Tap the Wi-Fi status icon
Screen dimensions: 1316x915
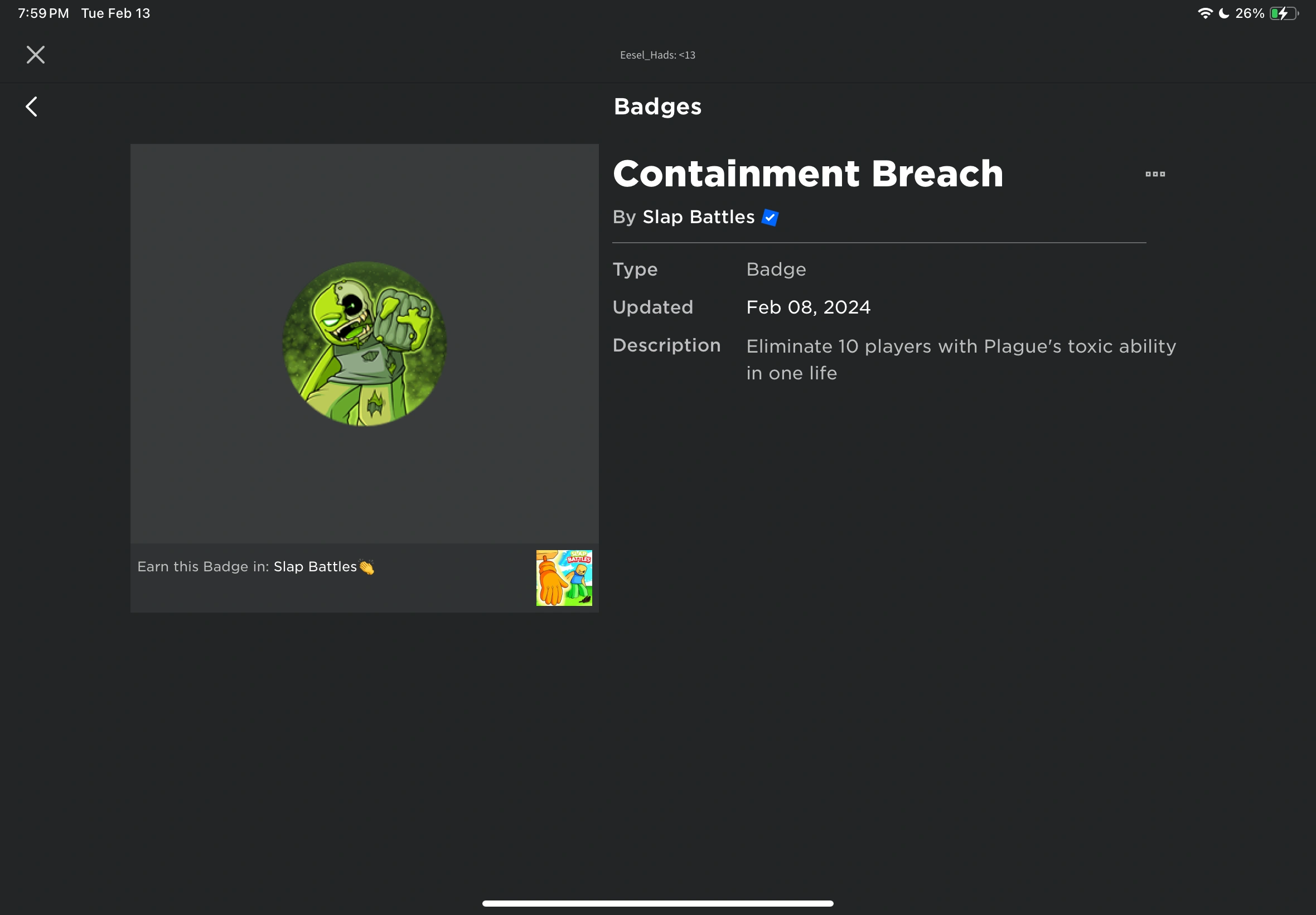tap(1206, 13)
